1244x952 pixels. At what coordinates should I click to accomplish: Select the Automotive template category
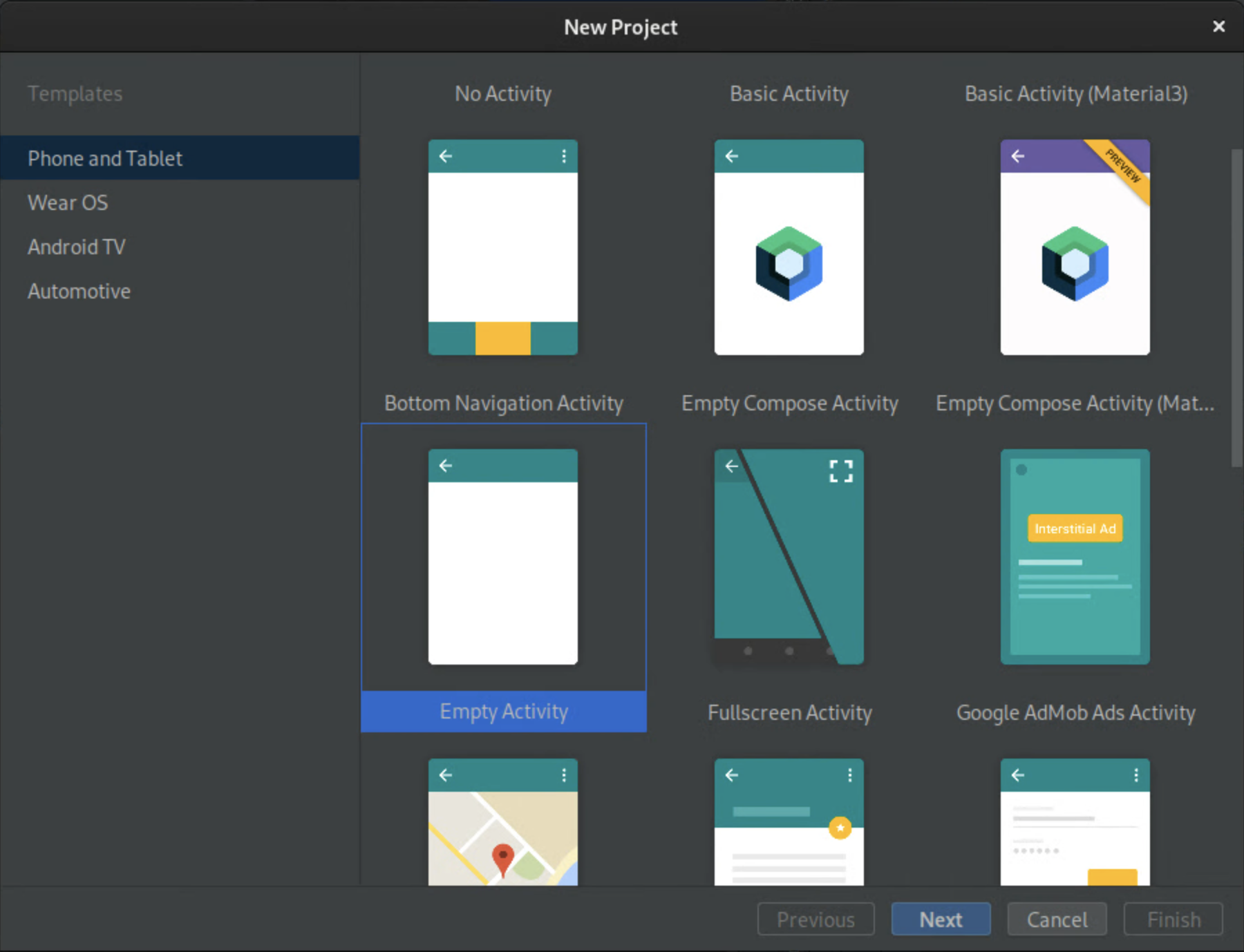(79, 291)
